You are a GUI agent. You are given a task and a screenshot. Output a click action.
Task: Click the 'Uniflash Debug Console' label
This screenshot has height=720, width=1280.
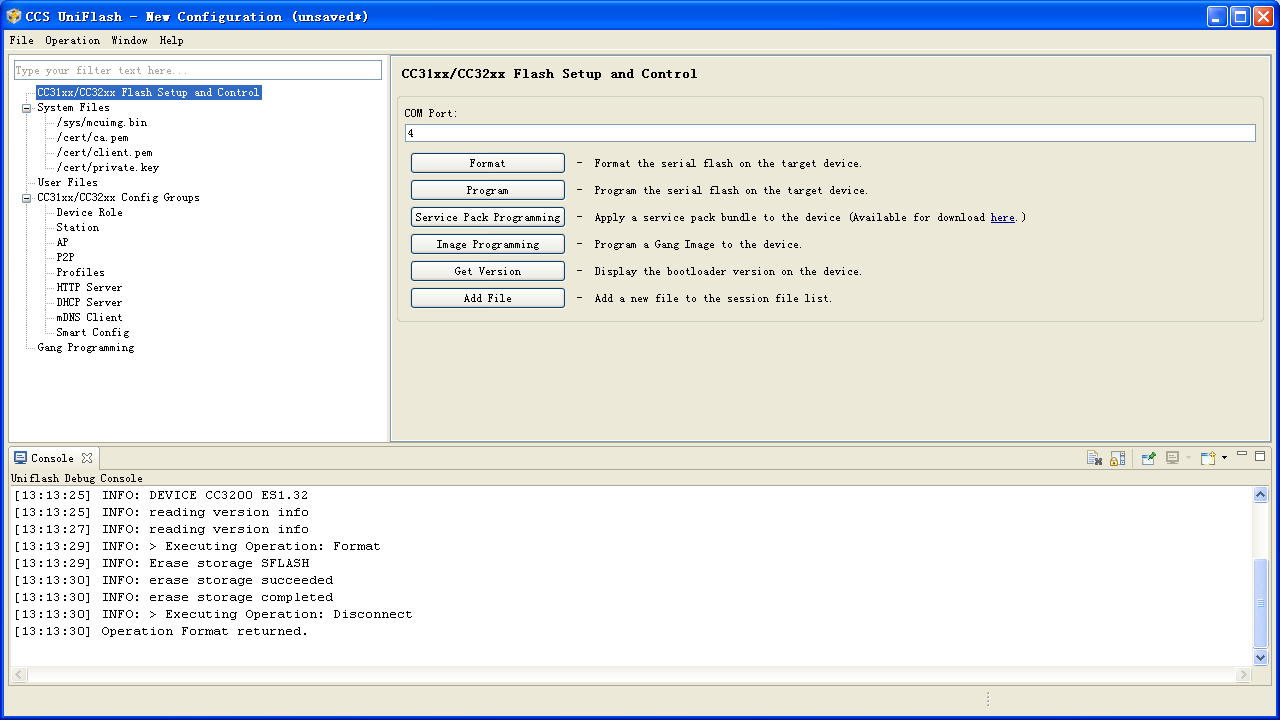pos(77,479)
